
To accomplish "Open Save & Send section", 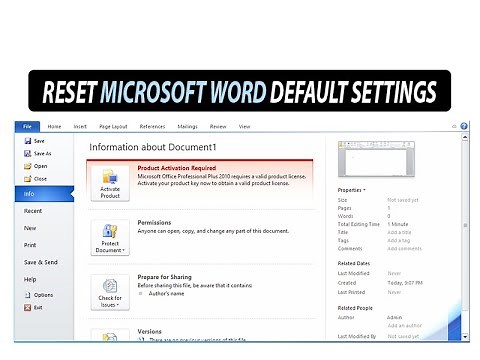I will point(41,262).
